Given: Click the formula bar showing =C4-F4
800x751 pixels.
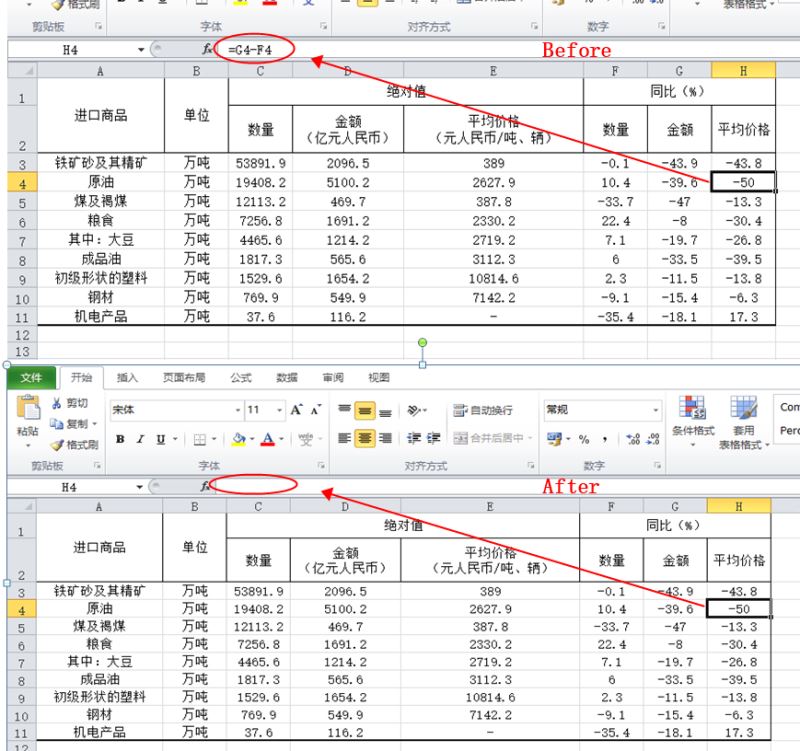Looking at the screenshot, I should pos(250,48).
